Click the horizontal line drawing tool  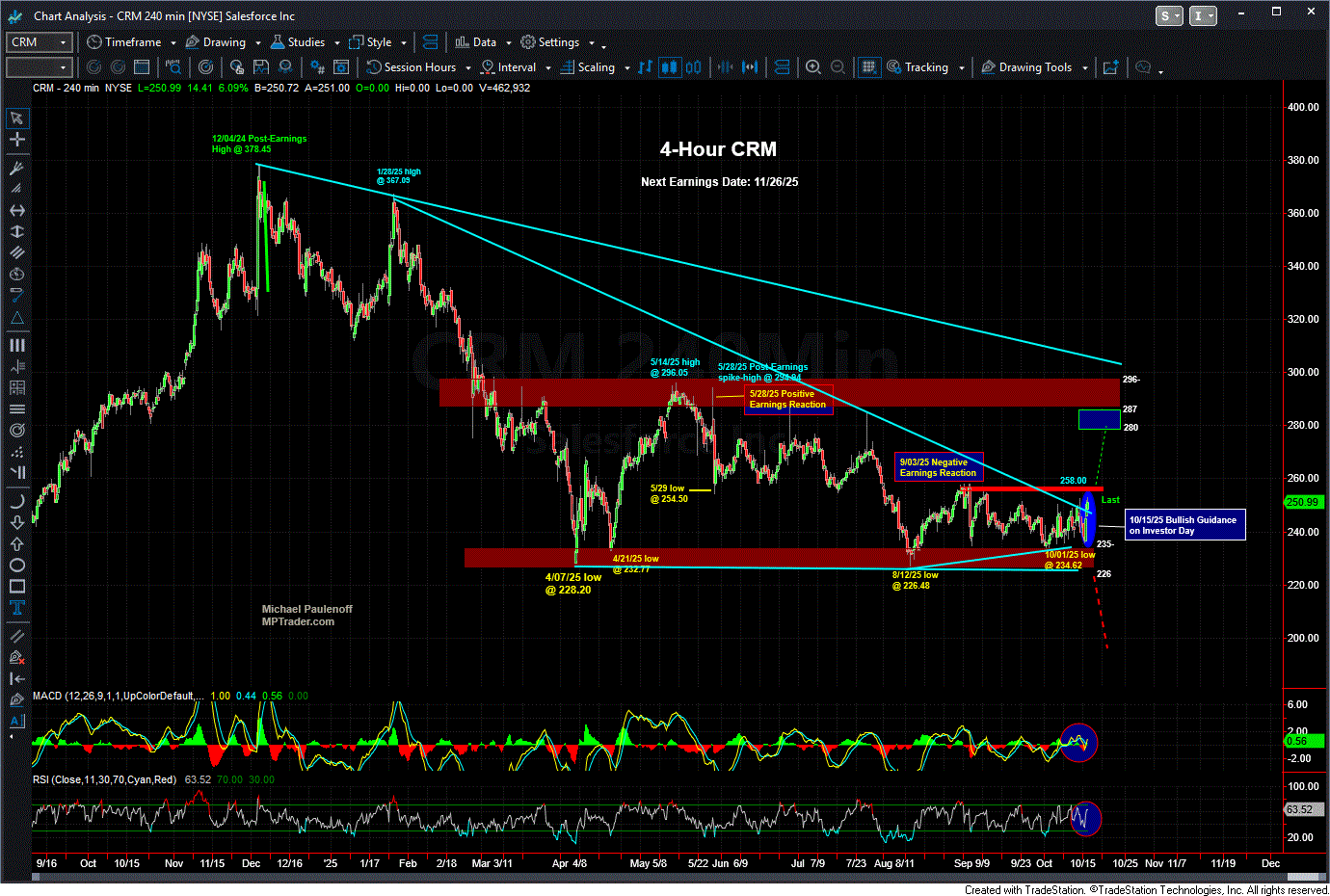pos(16,210)
